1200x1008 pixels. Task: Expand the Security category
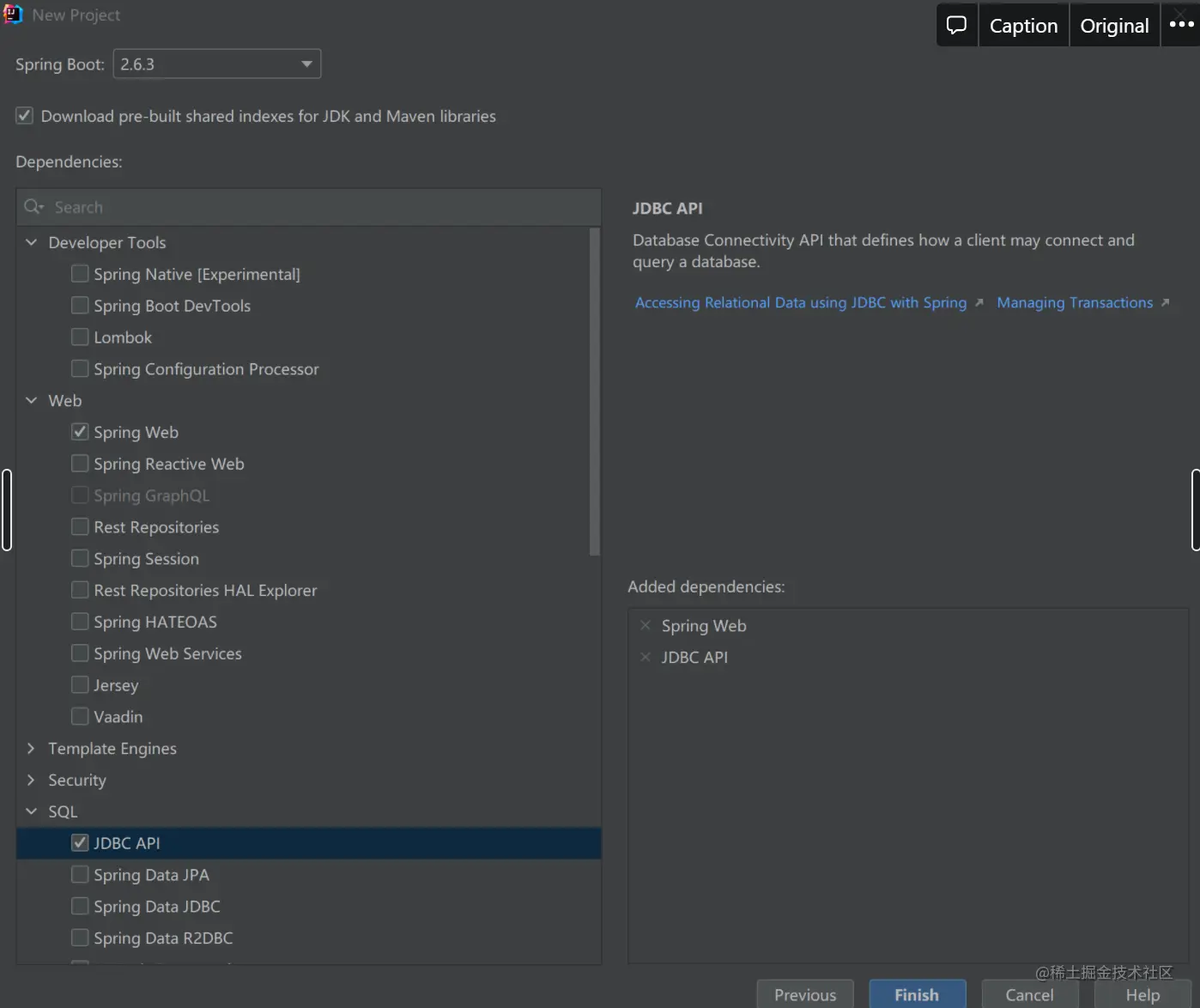31,780
